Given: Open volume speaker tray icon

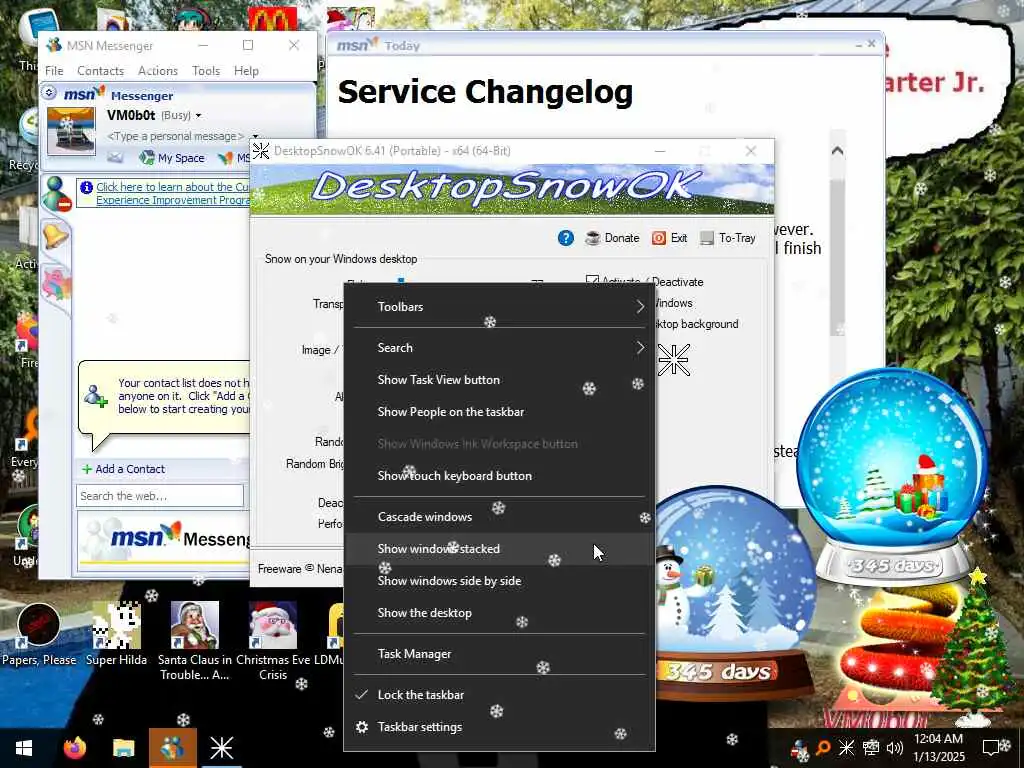Looking at the screenshot, I should (x=895, y=748).
